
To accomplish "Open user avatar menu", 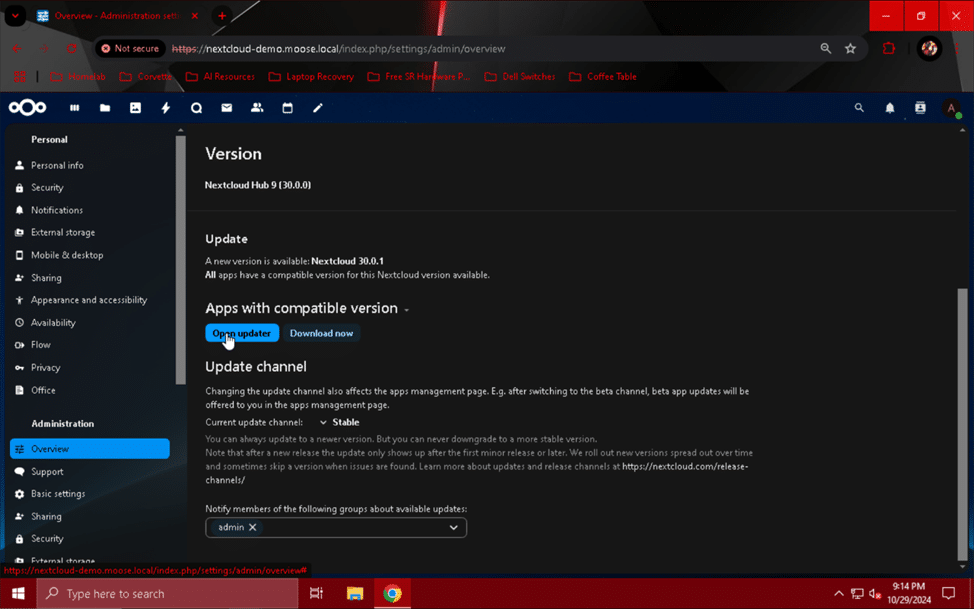I will click(x=951, y=108).
